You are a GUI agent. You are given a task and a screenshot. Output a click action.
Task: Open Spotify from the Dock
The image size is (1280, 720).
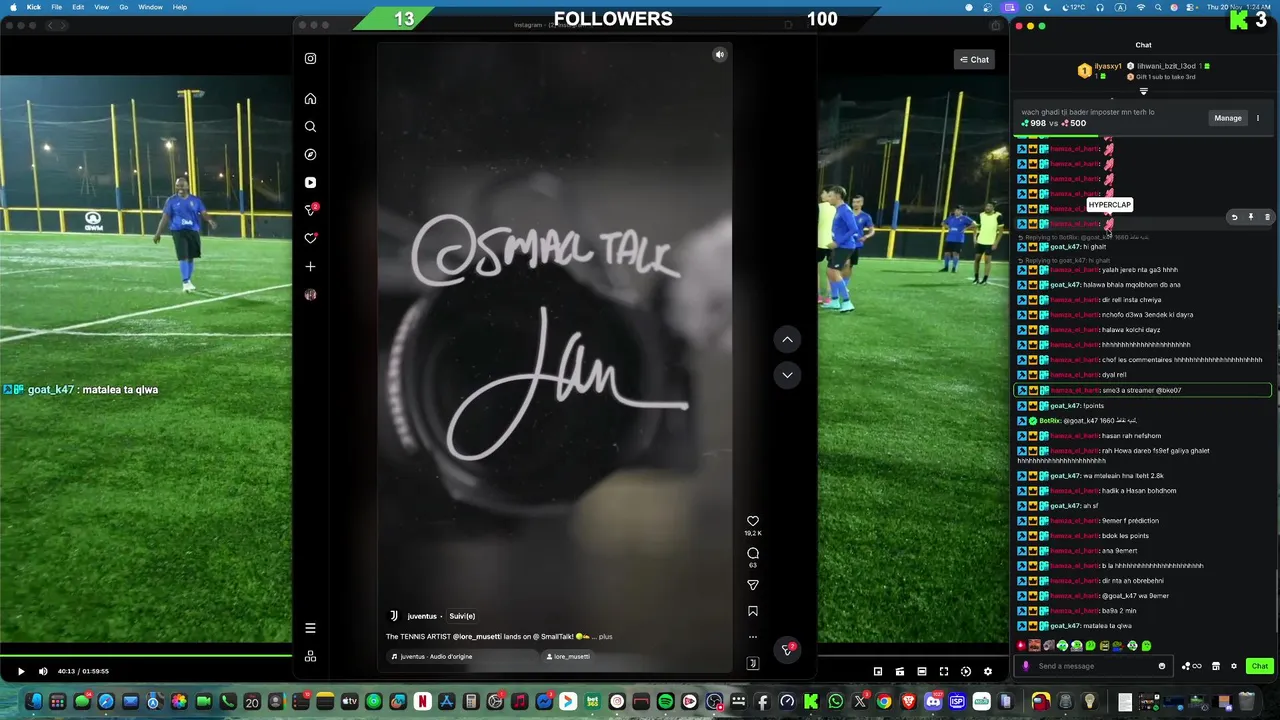pyautogui.click(x=666, y=702)
